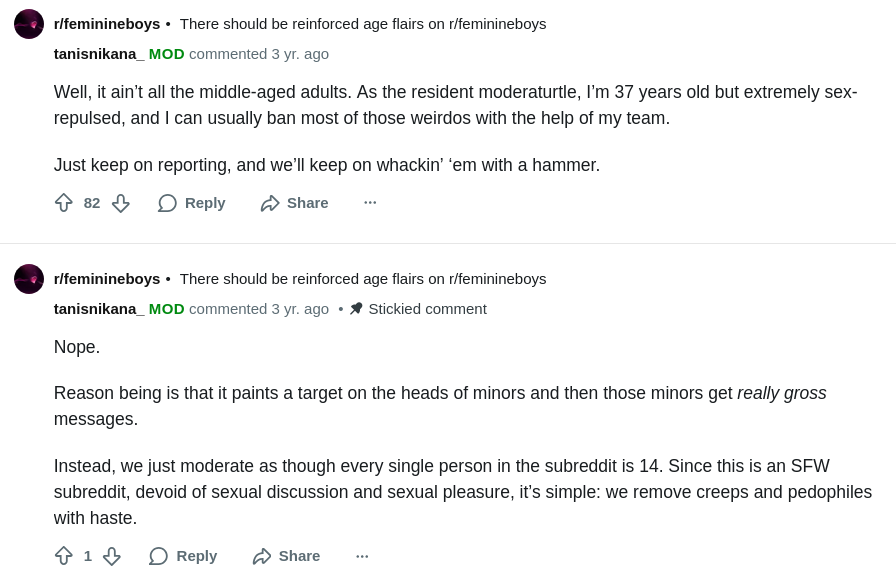Downvote the first comment with 82 points
Screen dimensions: 896x580
click(x=120, y=203)
